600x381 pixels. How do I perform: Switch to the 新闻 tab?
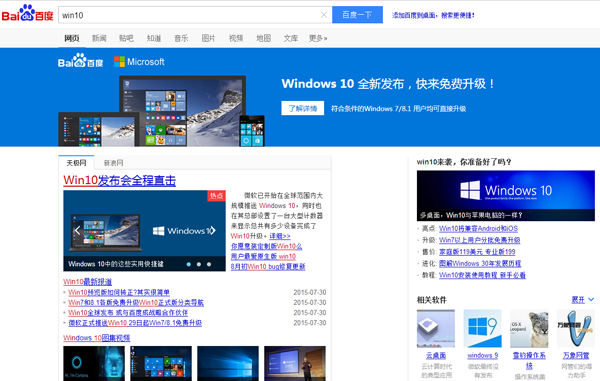(99, 38)
